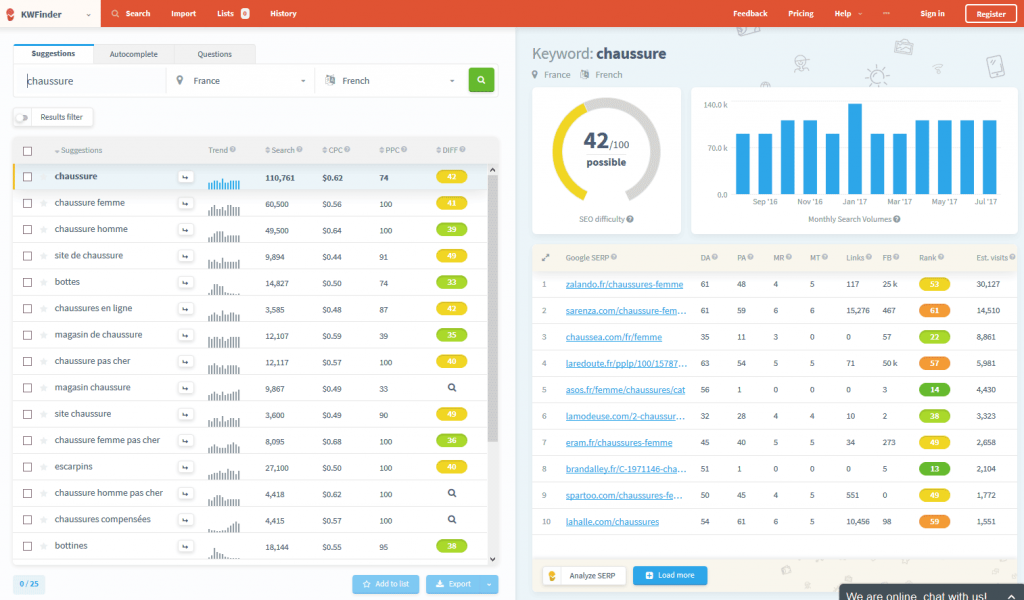Click the green 14 rank badge for asos
Screen dimensions: 1024x600
point(934,390)
